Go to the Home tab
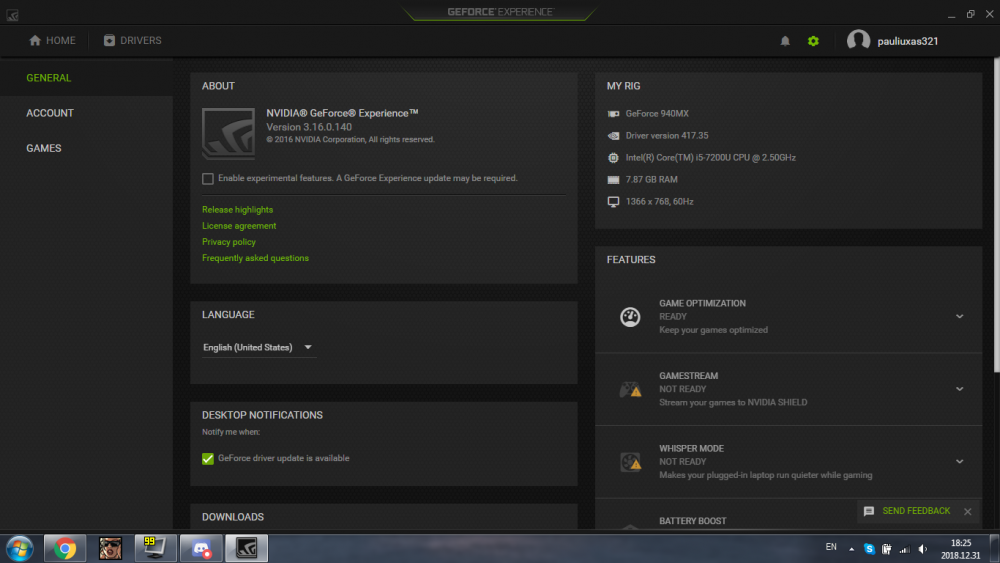The width and height of the screenshot is (1000, 563). click(x=52, y=40)
